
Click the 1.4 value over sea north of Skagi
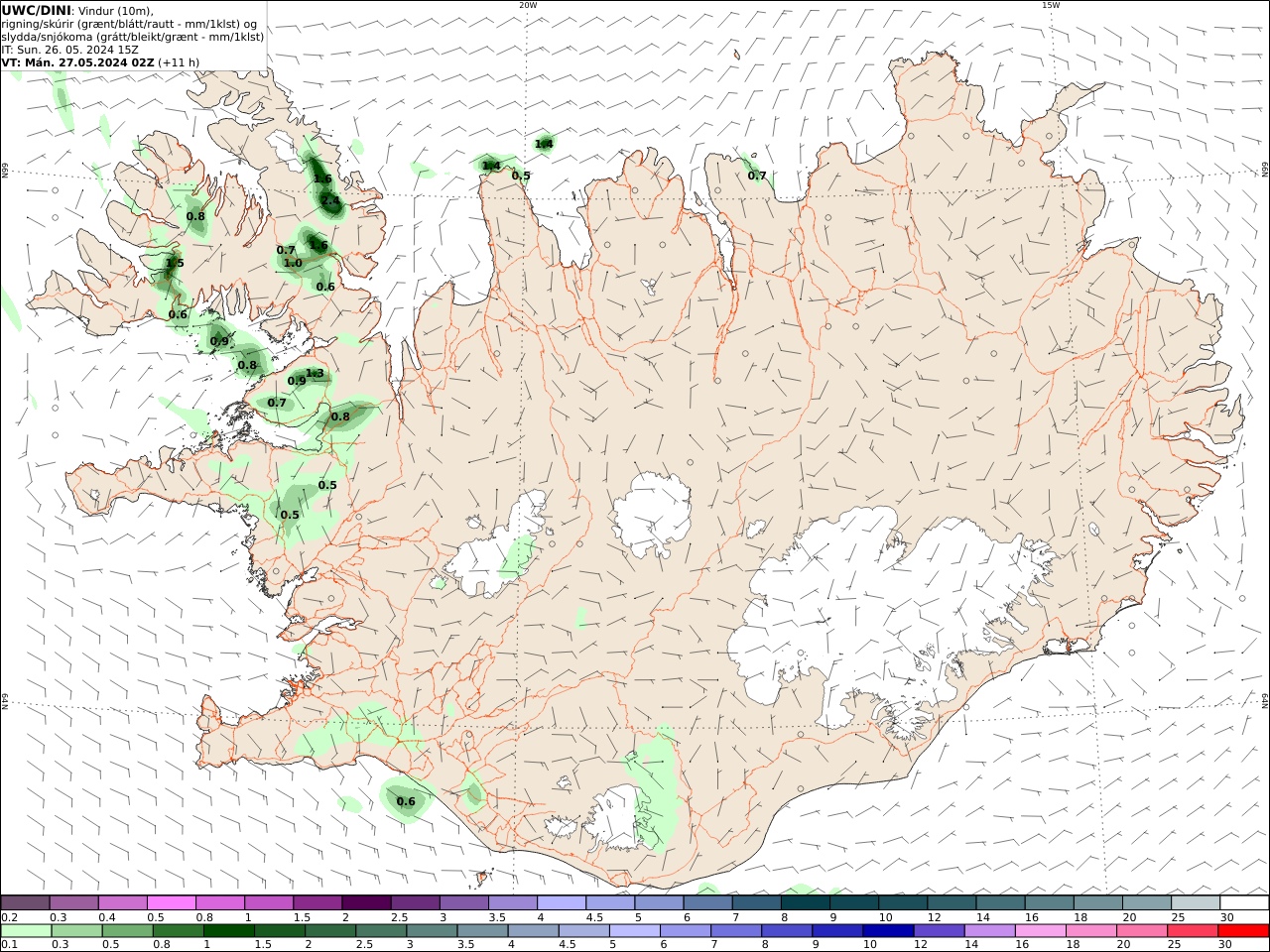point(544,144)
